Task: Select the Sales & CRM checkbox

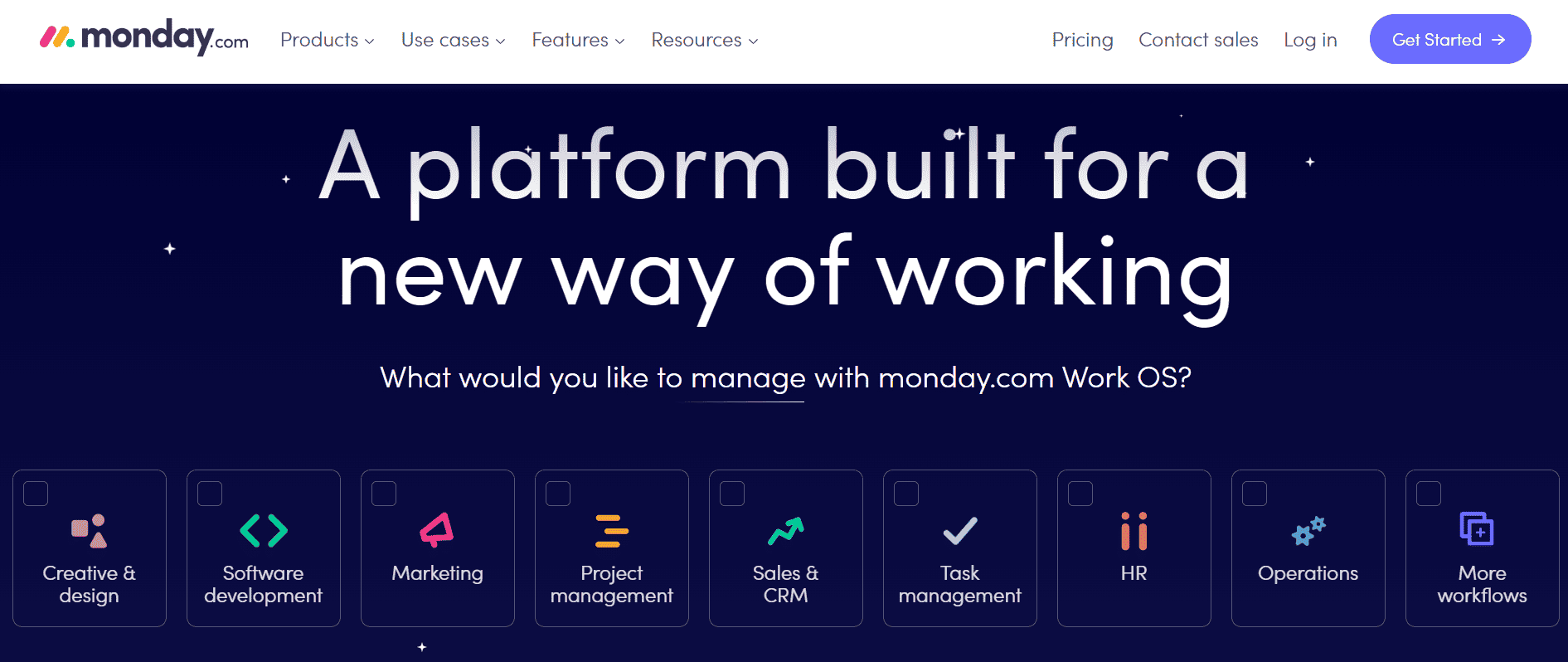Action: (732, 494)
